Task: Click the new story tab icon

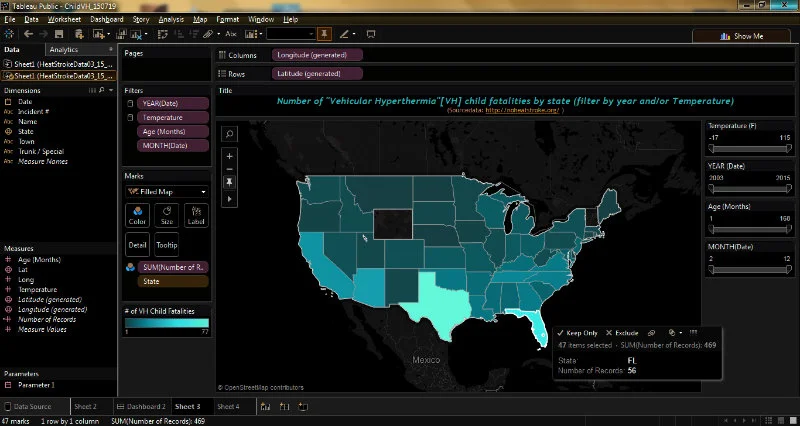Action: pyautogui.click(x=303, y=407)
